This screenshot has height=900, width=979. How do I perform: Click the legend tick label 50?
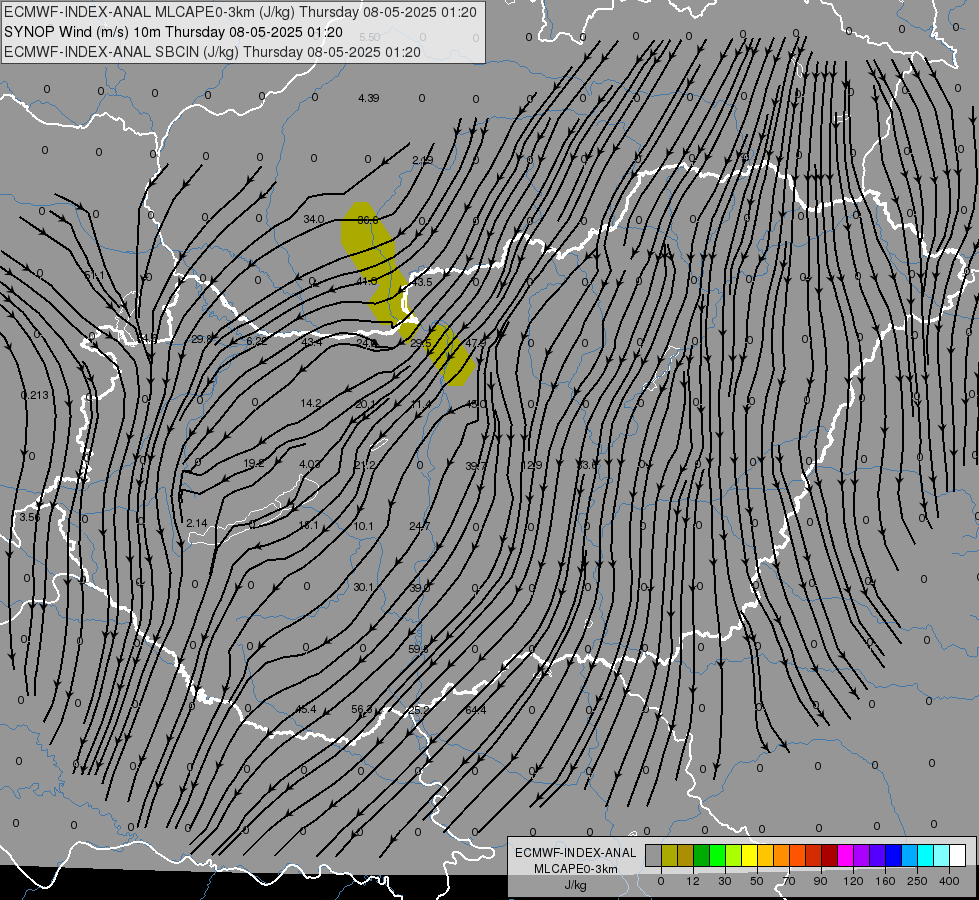757,881
